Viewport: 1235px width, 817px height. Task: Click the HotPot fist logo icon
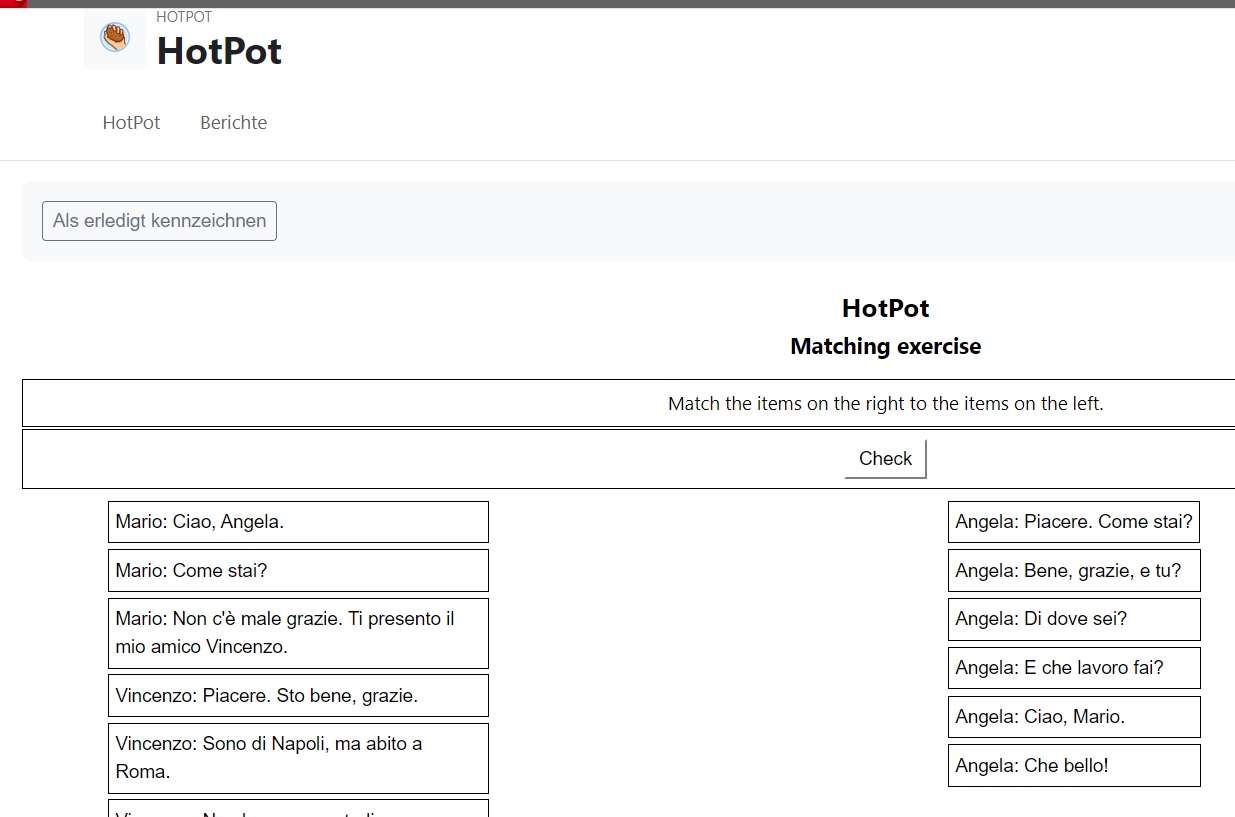point(114,40)
